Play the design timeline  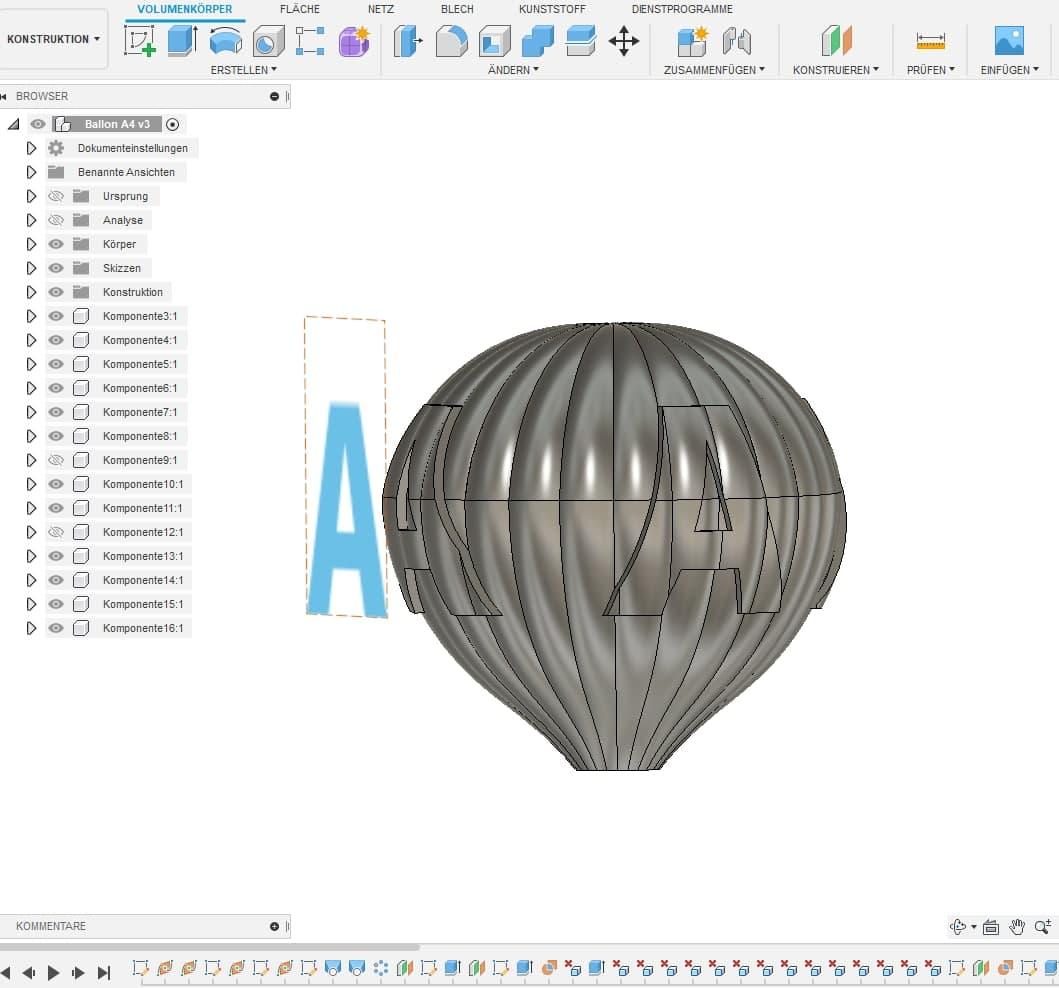click(53, 973)
